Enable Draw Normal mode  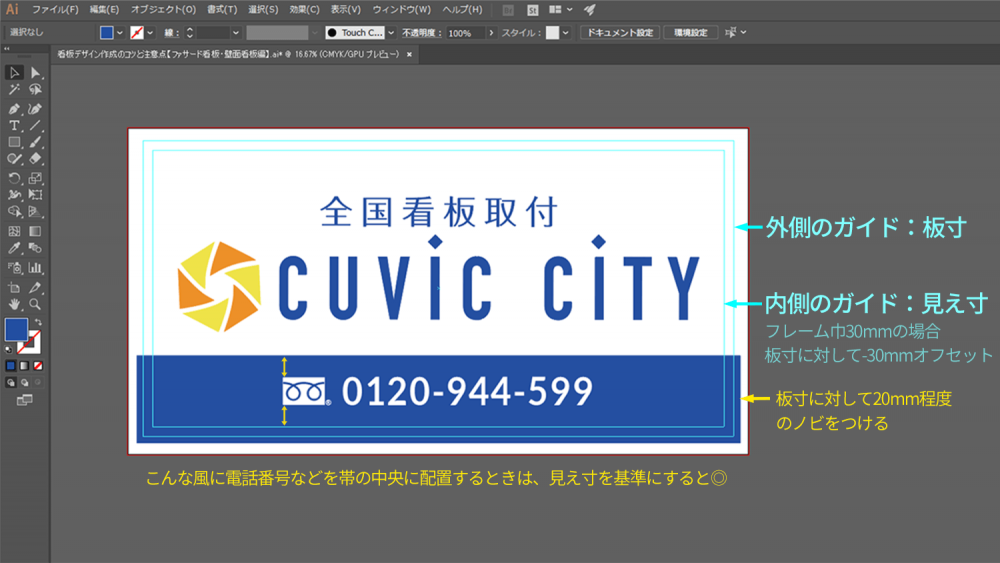(10, 383)
